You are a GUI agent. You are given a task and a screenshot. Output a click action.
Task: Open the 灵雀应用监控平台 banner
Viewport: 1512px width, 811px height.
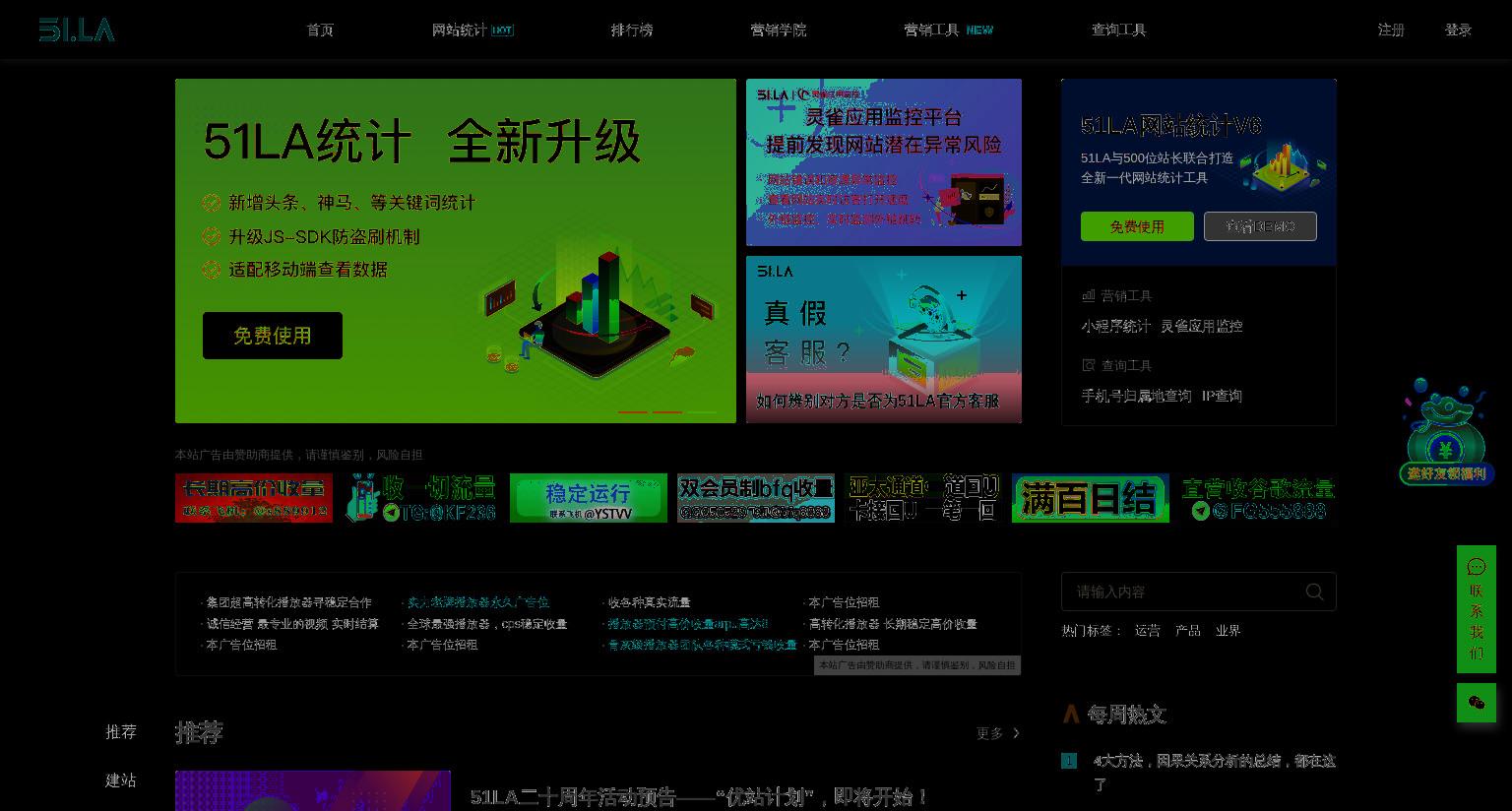(884, 162)
